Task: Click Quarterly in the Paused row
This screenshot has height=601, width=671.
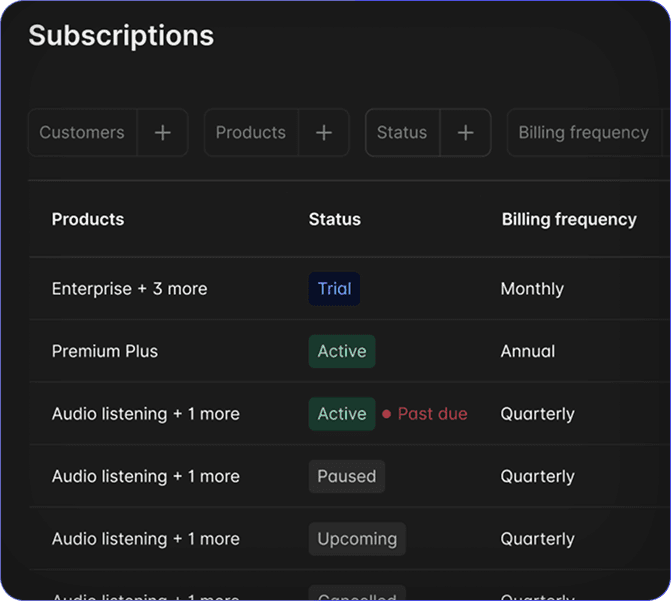Action: 537,477
